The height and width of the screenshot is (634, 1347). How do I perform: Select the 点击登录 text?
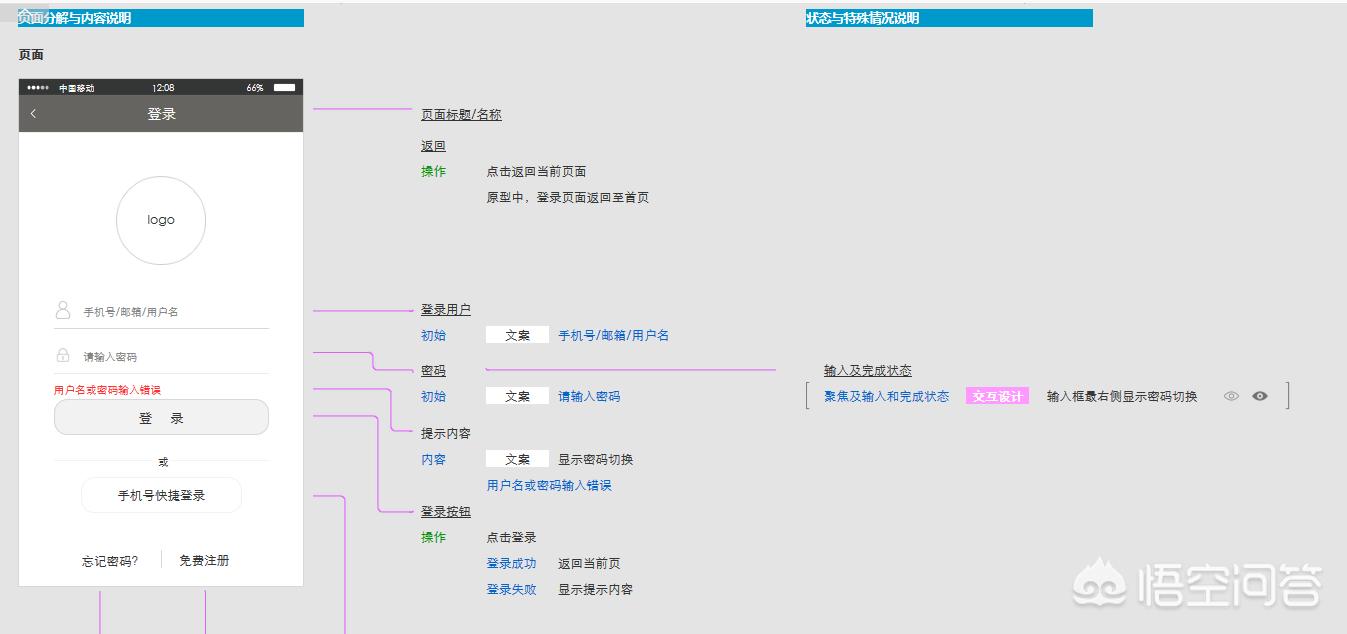(511, 538)
